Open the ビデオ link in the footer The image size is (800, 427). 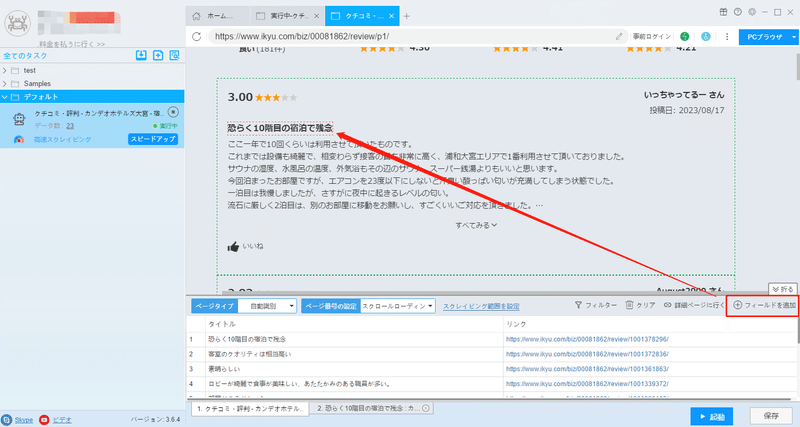[62, 420]
